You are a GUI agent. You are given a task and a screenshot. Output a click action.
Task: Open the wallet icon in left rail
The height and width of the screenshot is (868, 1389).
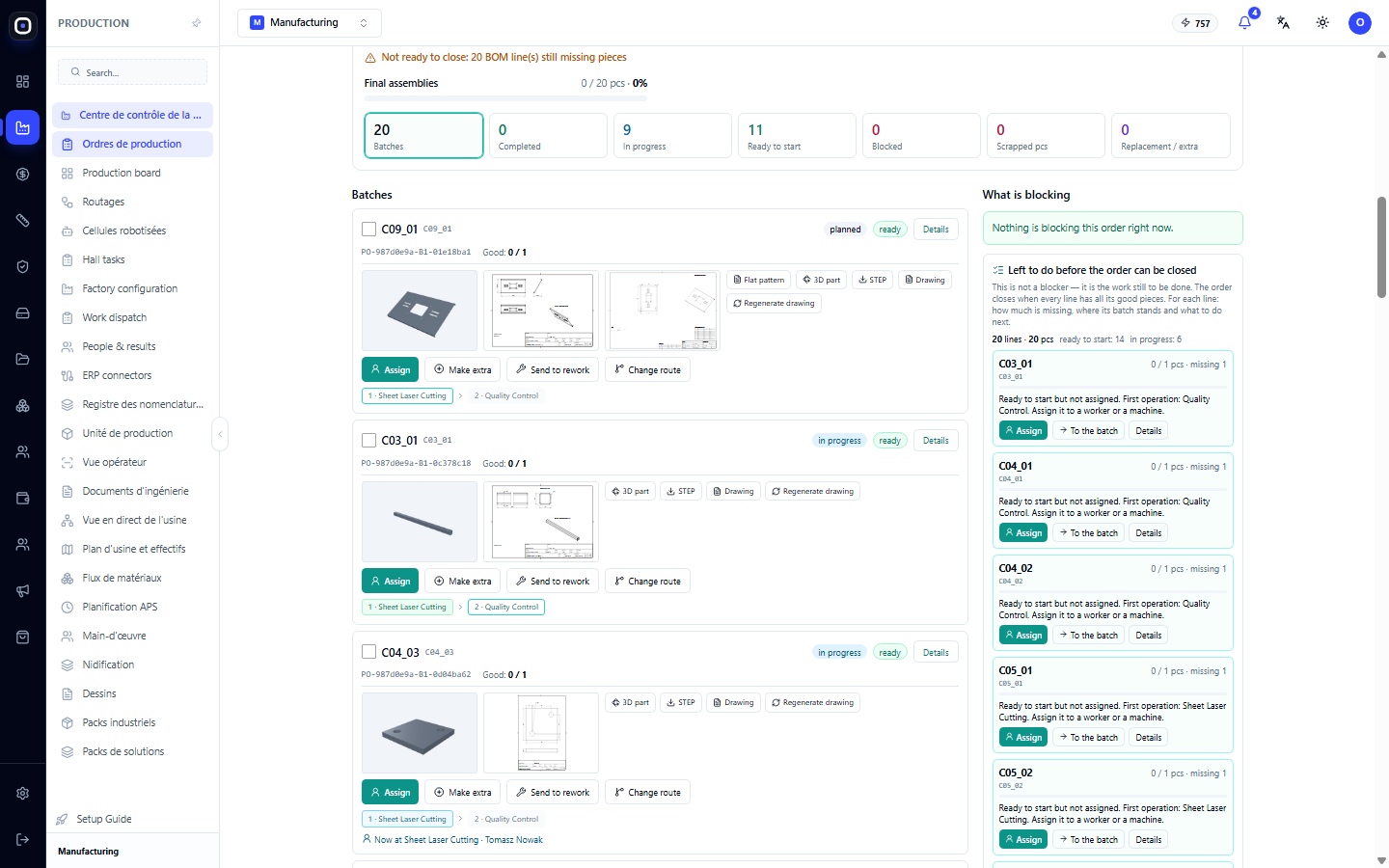(x=23, y=499)
